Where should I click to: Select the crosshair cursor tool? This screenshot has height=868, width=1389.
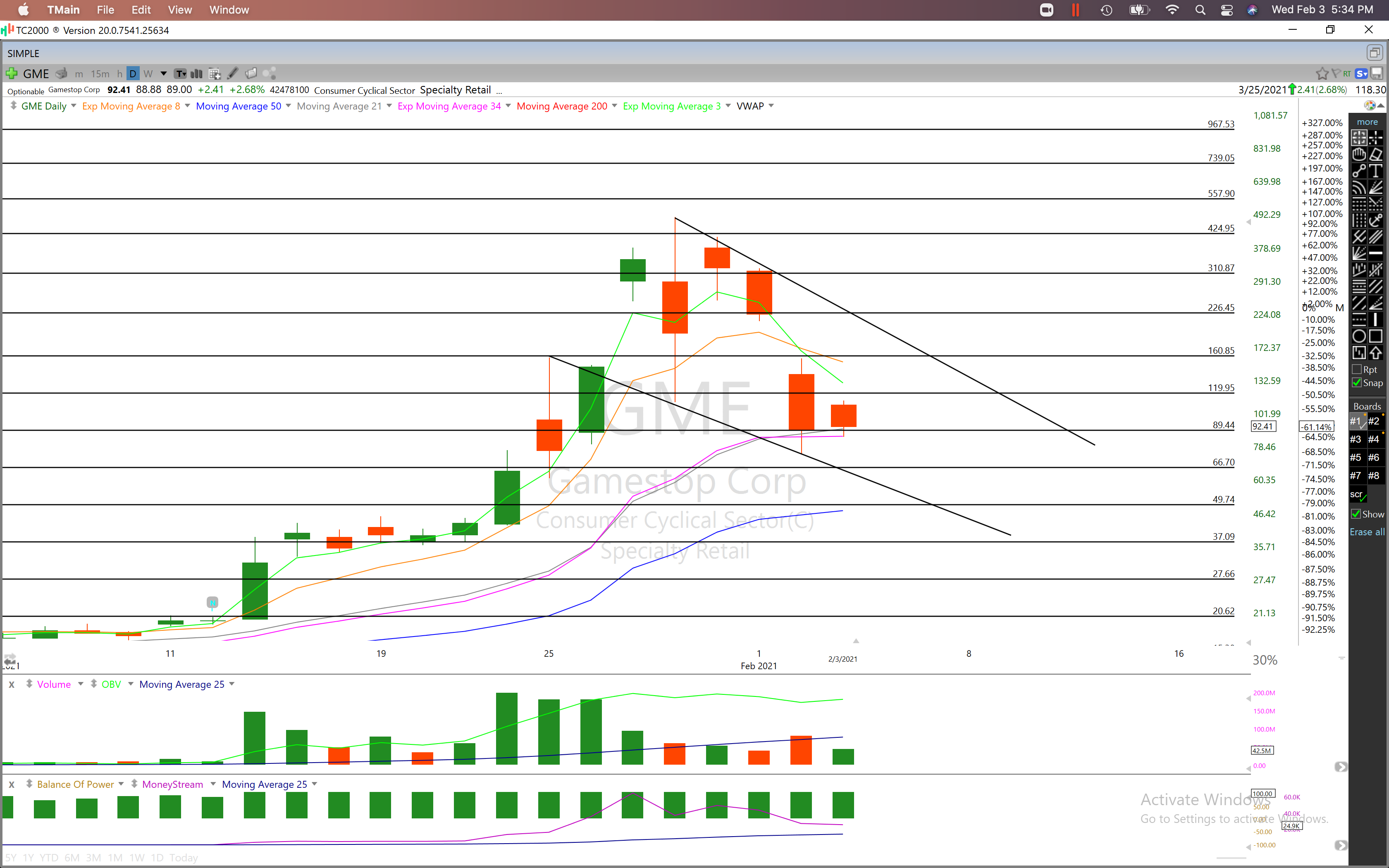pos(1376,138)
